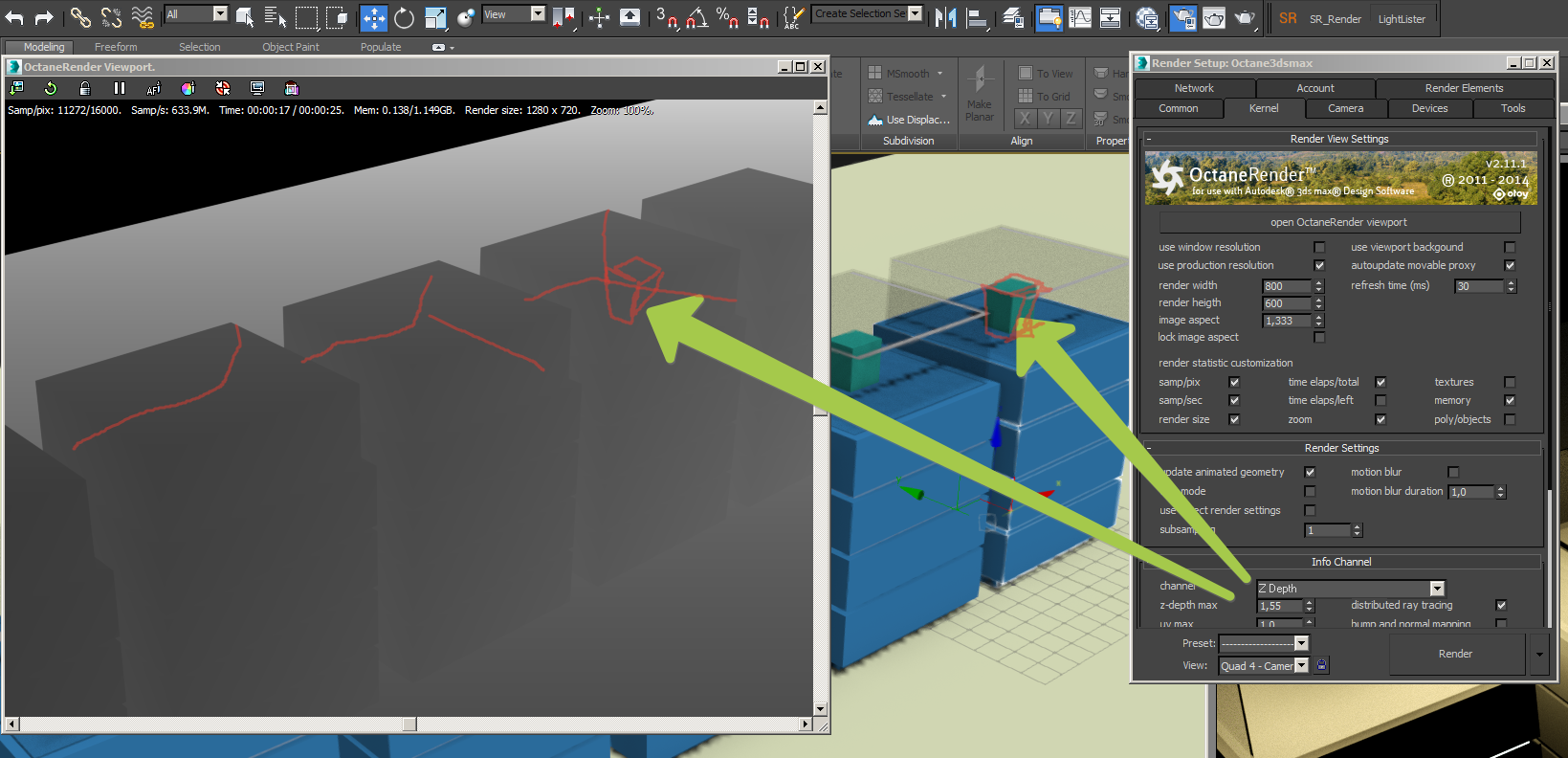Enable the 'lock image aspect' checkbox
This screenshot has width=1568, height=758.
pyautogui.click(x=1319, y=337)
